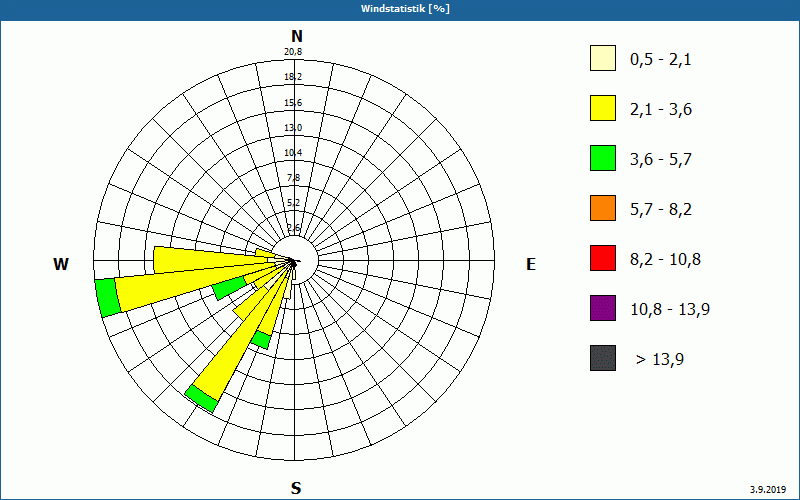Click the 10,4 ring label
800x500 pixels.
[293, 153]
